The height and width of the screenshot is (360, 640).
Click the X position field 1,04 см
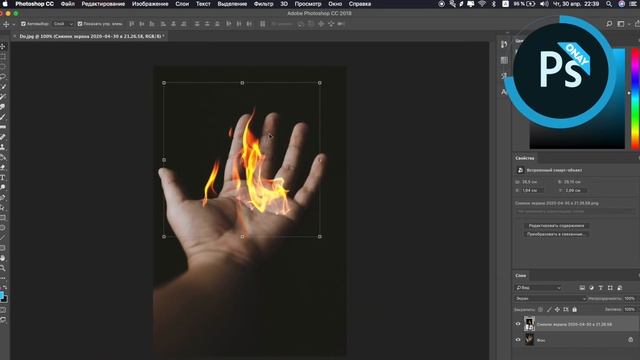pyautogui.click(x=532, y=190)
